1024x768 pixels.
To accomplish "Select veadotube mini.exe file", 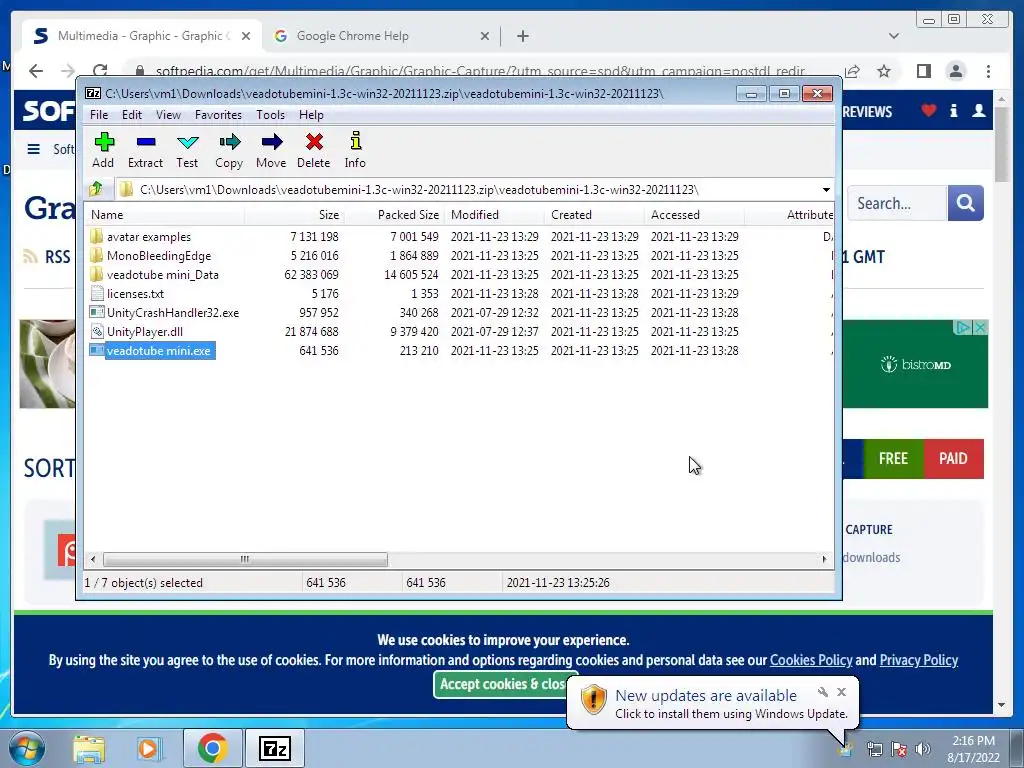I will pos(159,351).
